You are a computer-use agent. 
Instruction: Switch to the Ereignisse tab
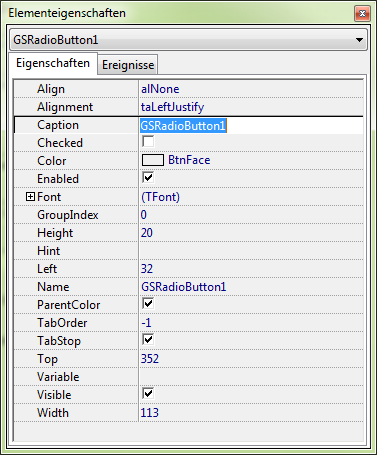point(128,65)
